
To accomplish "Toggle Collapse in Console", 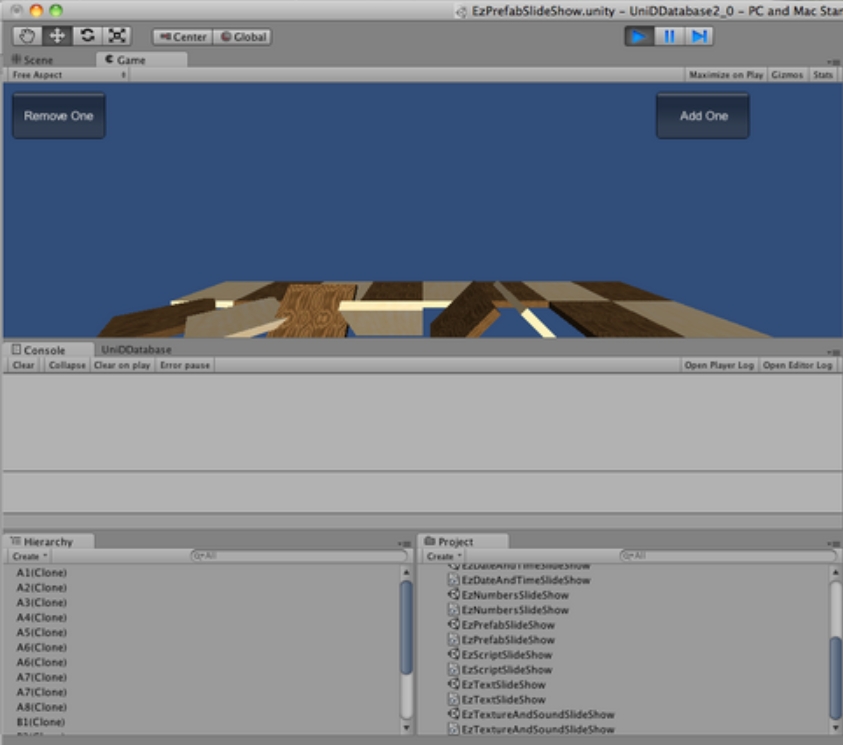I will coord(67,366).
